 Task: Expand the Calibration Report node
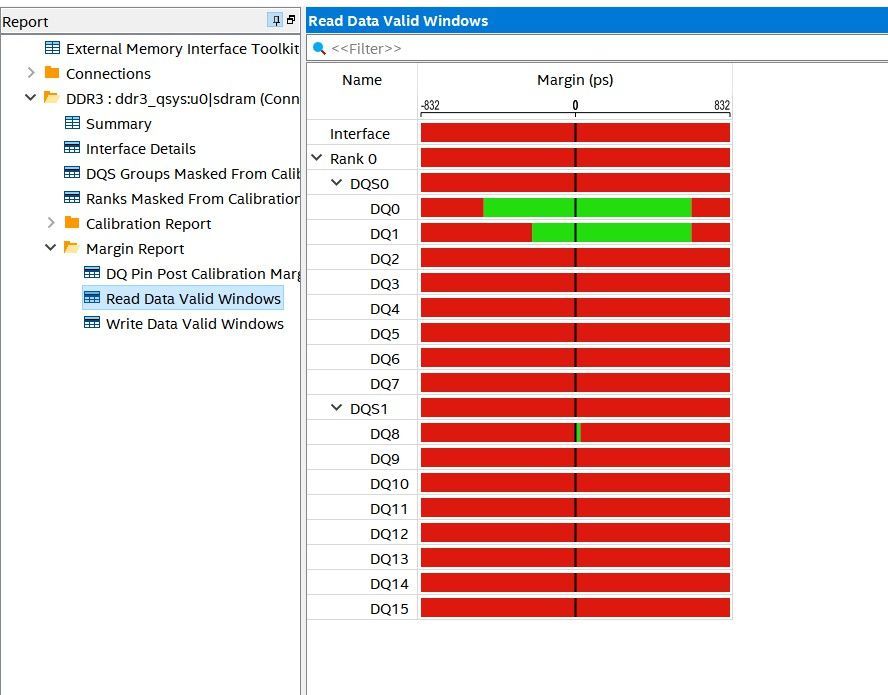point(51,223)
